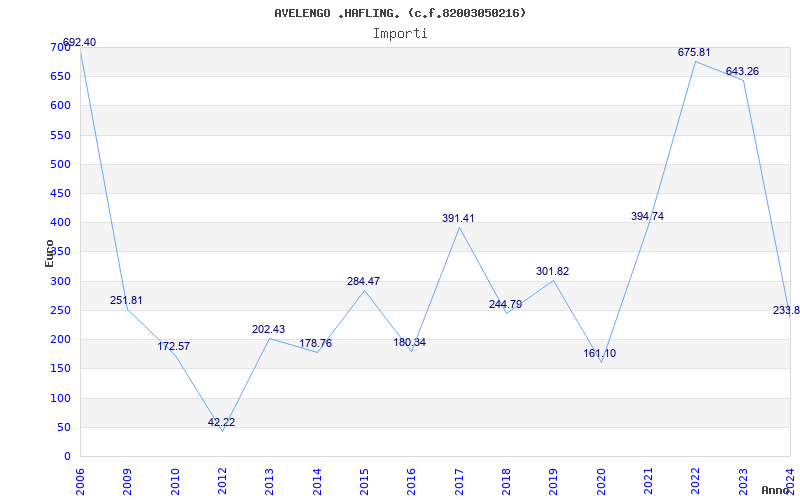Image resolution: width=800 pixels, height=500 pixels.
Task: Click the 650 y-axis tick label
Action: 60,77
